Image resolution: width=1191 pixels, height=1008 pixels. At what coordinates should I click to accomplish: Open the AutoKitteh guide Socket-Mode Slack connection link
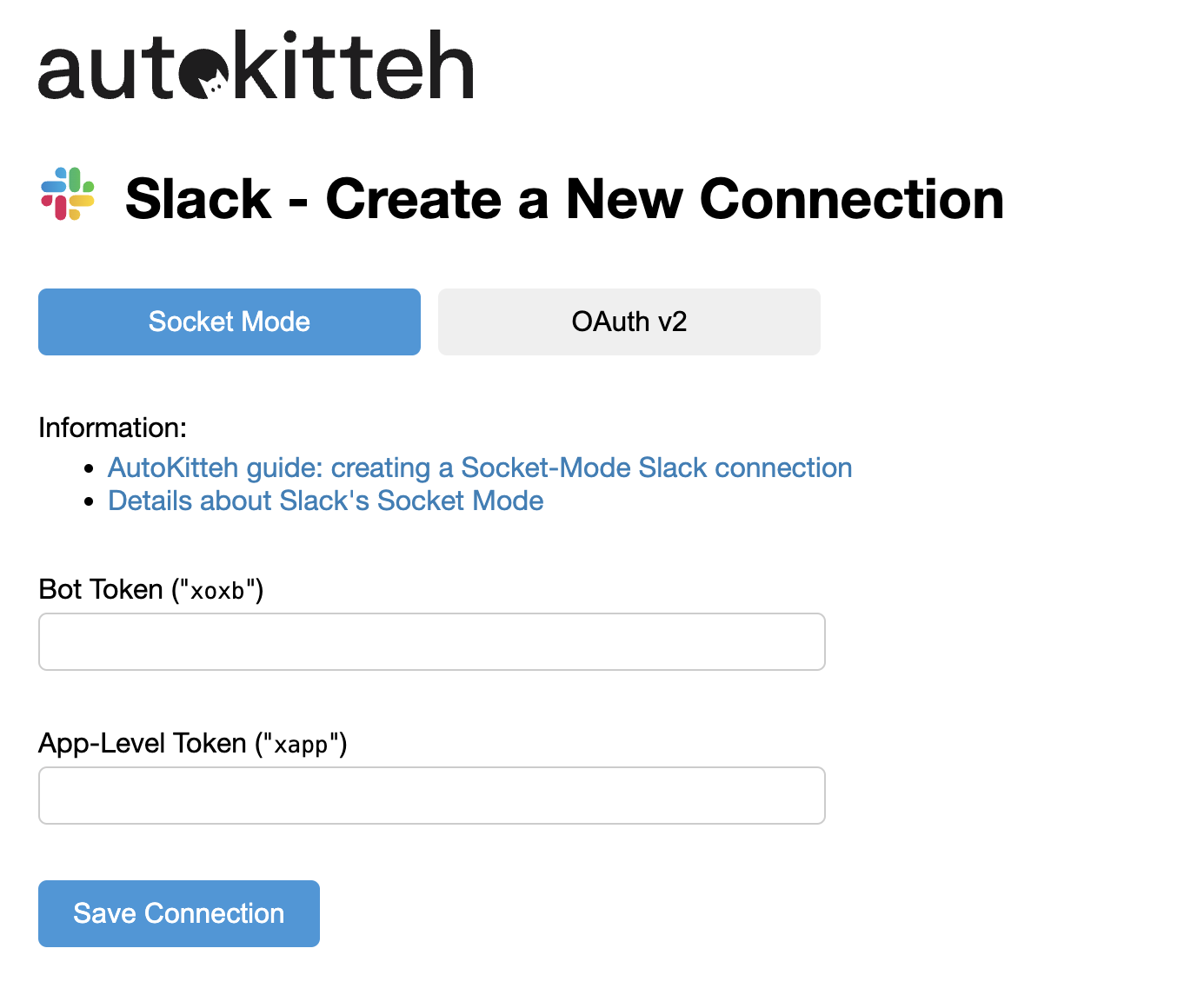[x=480, y=468]
